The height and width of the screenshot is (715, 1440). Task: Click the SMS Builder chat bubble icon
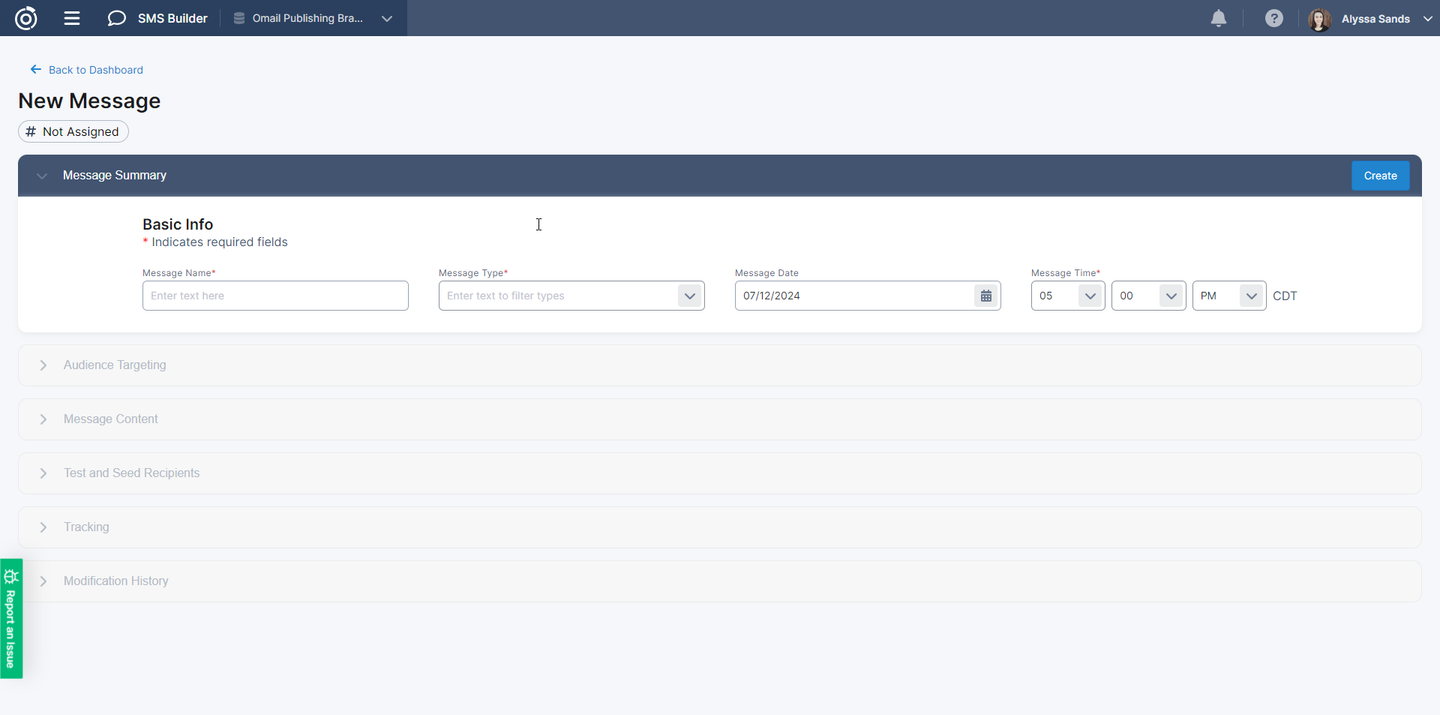click(117, 18)
